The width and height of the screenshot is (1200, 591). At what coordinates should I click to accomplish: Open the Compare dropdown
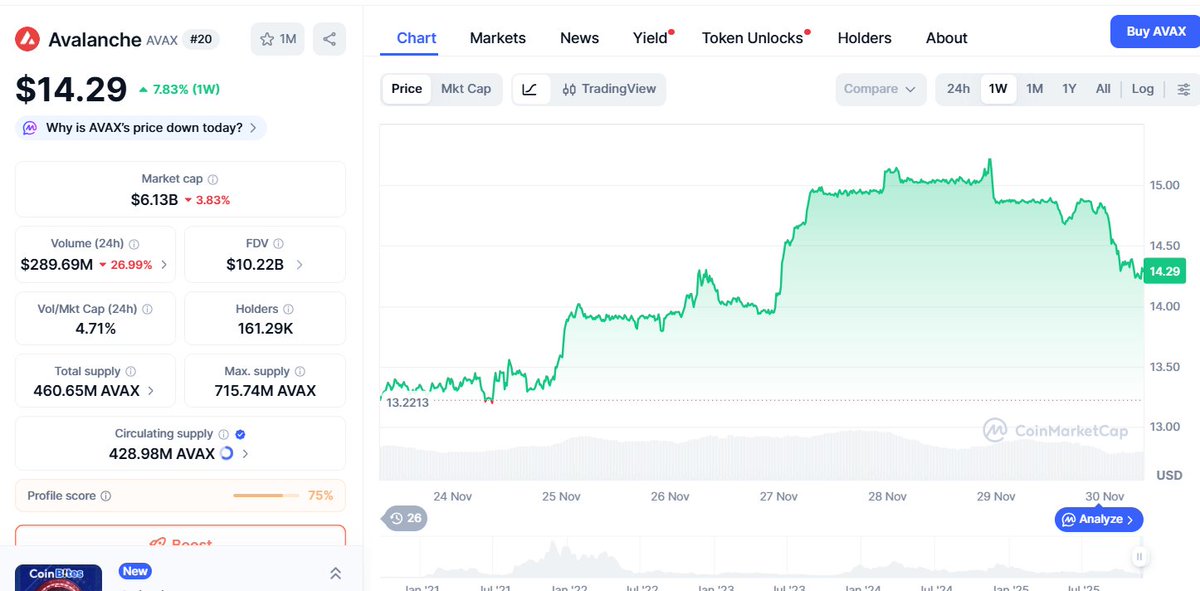[x=879, y=89]
